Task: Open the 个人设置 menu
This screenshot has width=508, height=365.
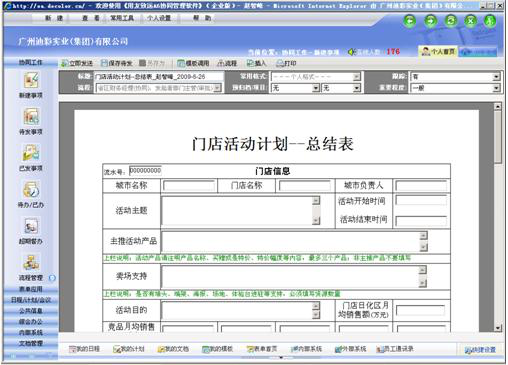Action: click(x=159, y=18)
